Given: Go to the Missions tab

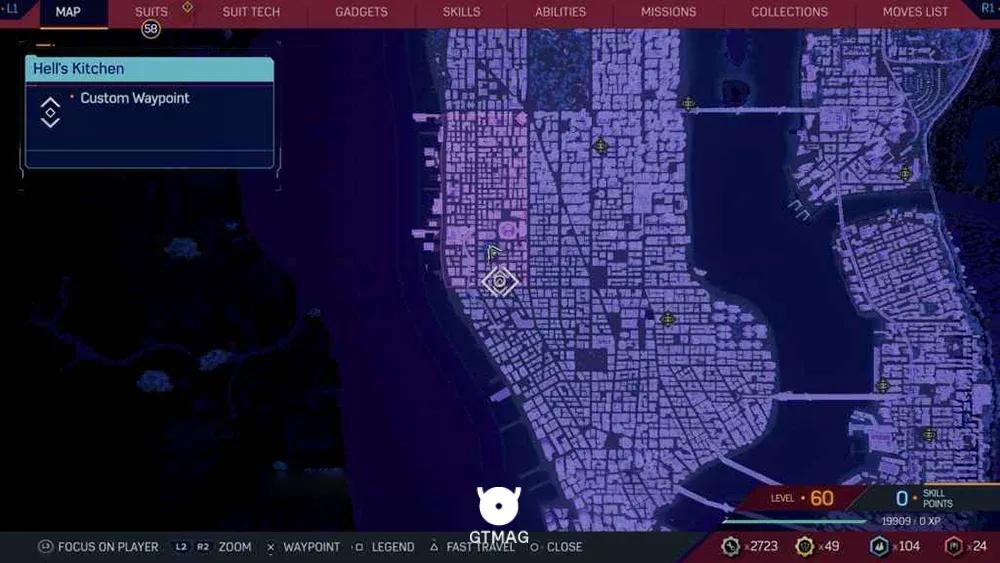Looking at the screenshot, I should [668, 12].
